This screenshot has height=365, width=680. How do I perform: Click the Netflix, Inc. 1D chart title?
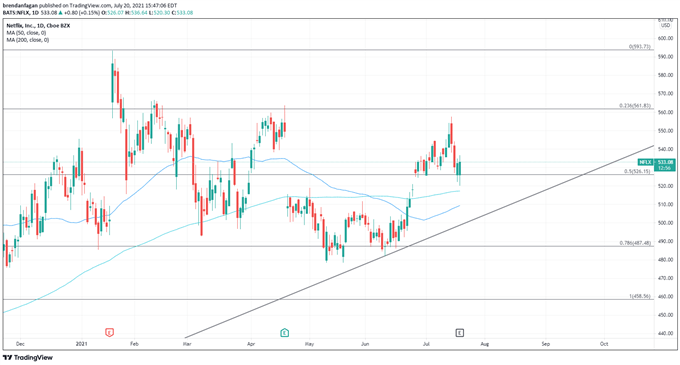pyautogui.click(x=38, y=26)
